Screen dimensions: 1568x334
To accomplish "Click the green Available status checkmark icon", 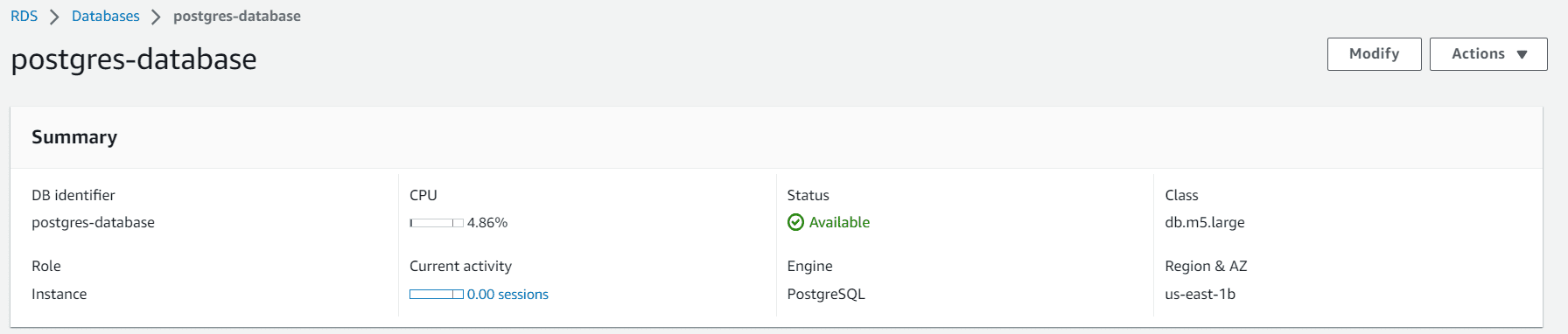I will coord(795,222).
